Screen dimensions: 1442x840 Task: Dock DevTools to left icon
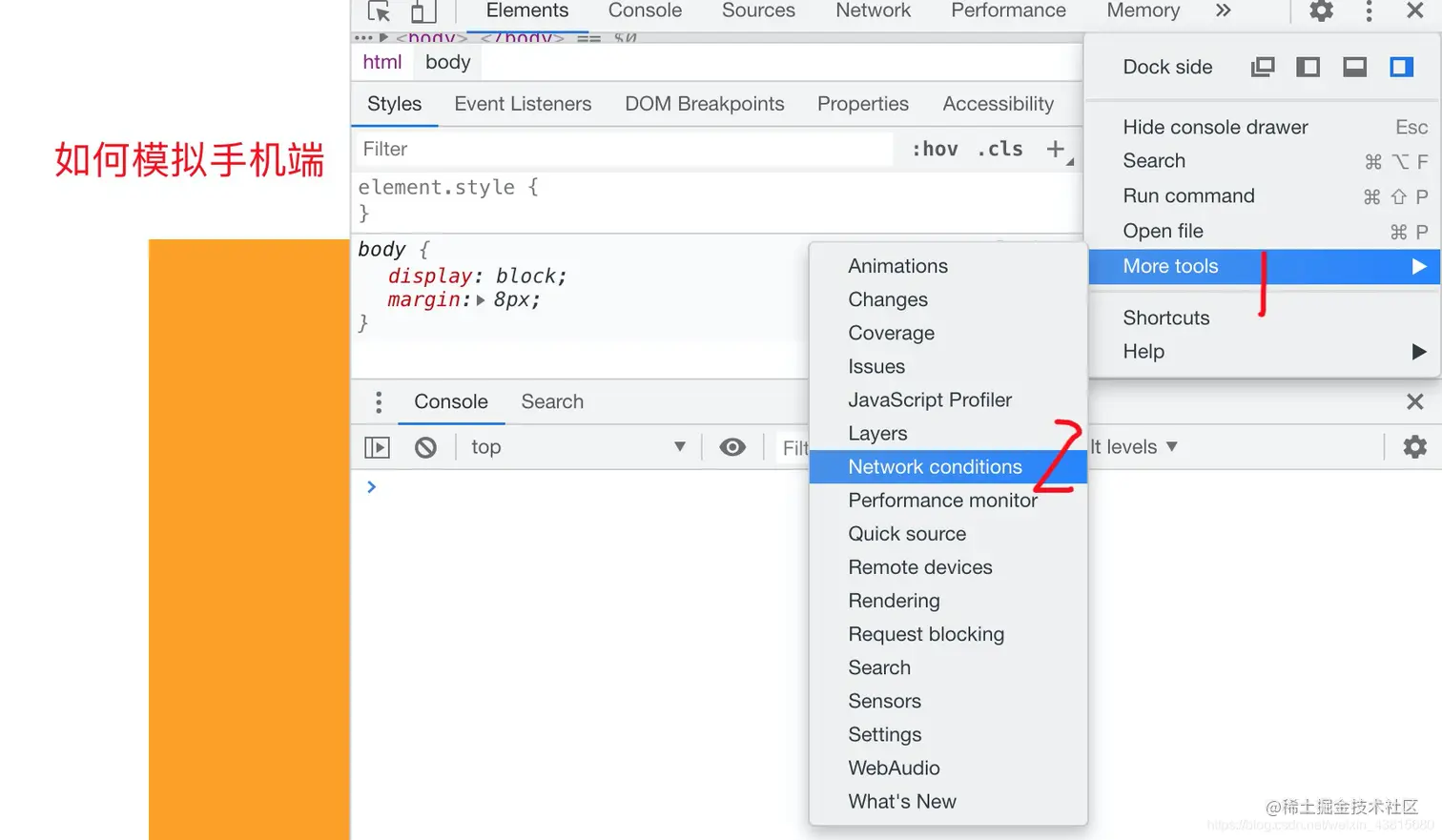coord(1308,67)
